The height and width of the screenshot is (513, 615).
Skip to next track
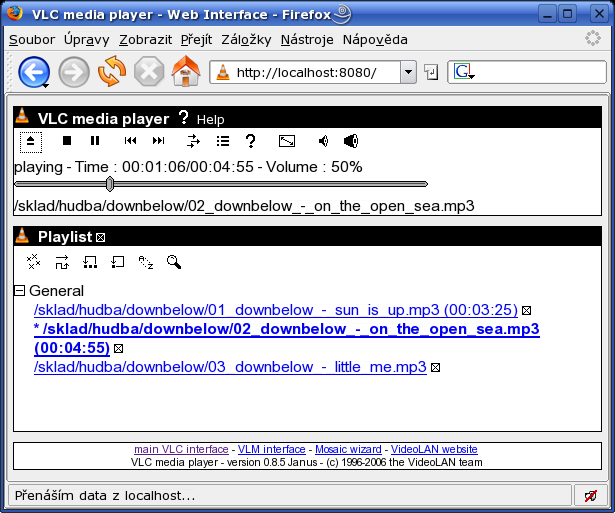coord(158,140)
